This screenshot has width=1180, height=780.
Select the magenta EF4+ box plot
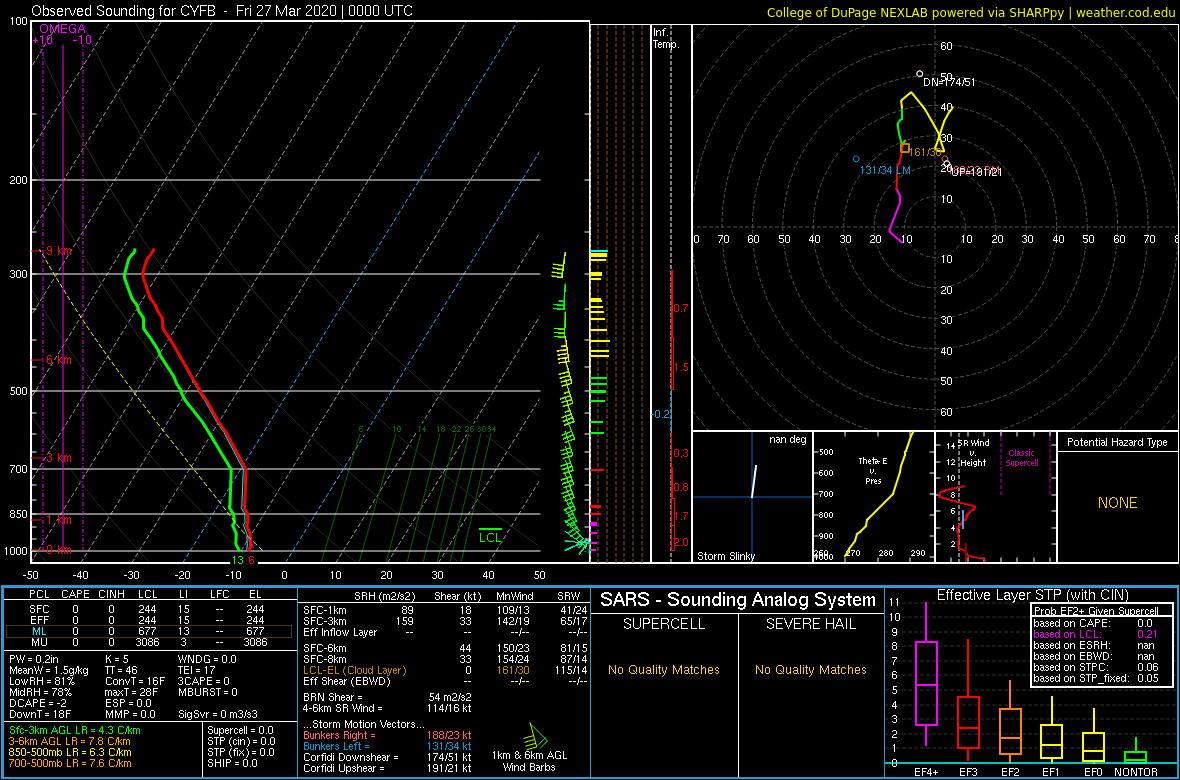click(x=926, y=686)
